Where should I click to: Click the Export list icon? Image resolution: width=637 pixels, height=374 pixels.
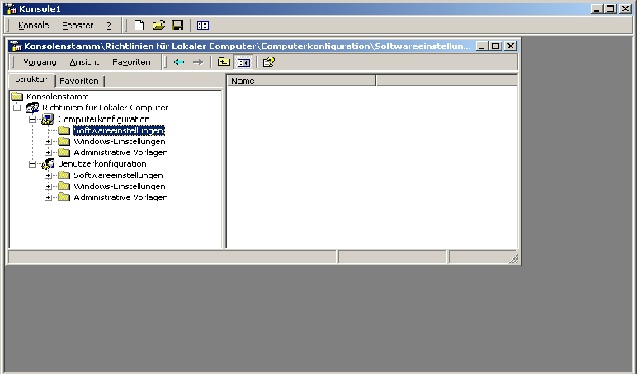click(269, 62)
